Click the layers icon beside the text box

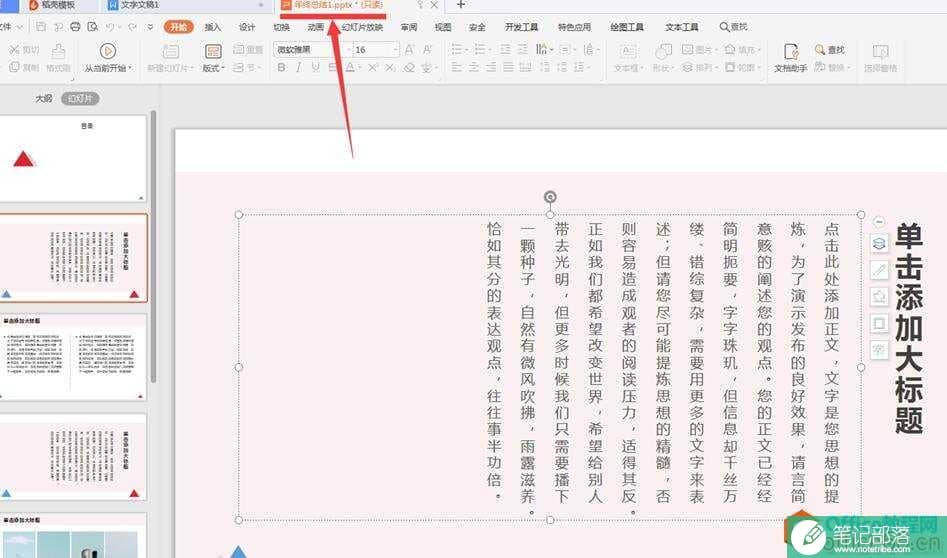(879, 243)
